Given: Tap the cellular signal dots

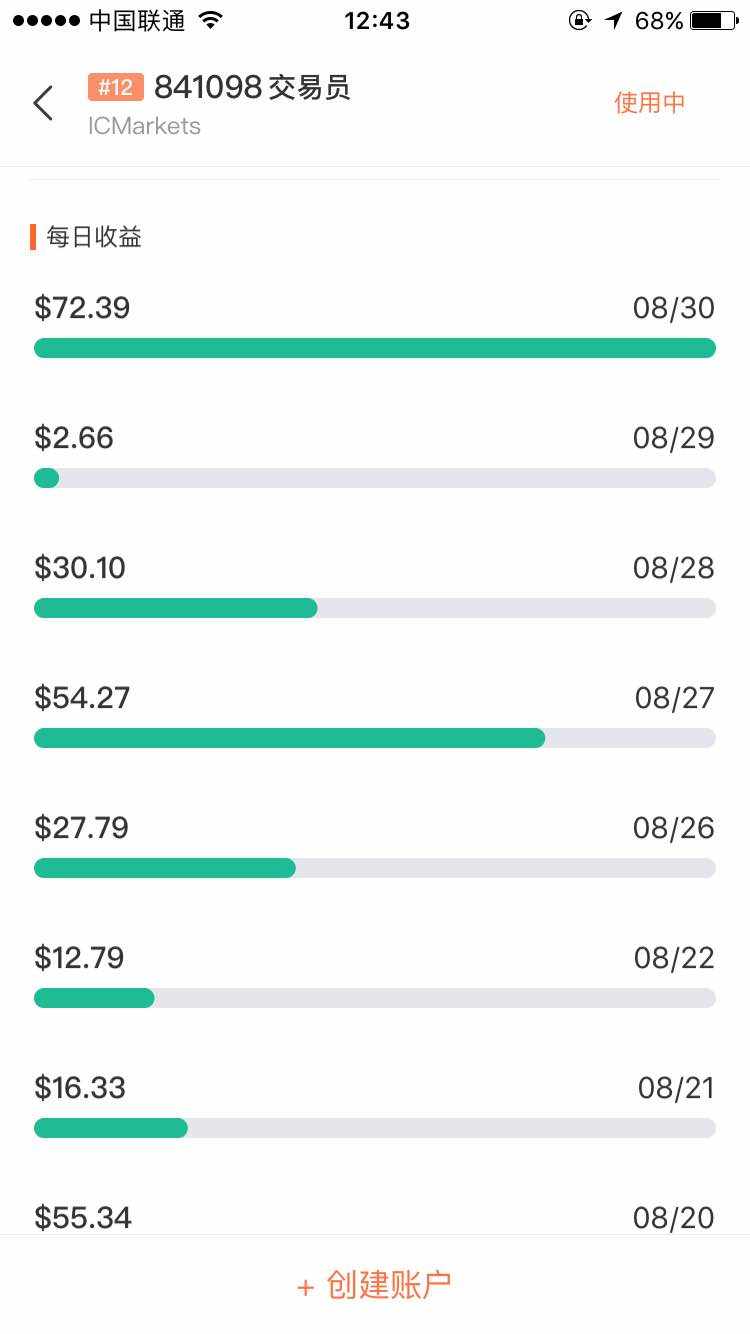Looking at the screenshot, I should pos(46,20).
